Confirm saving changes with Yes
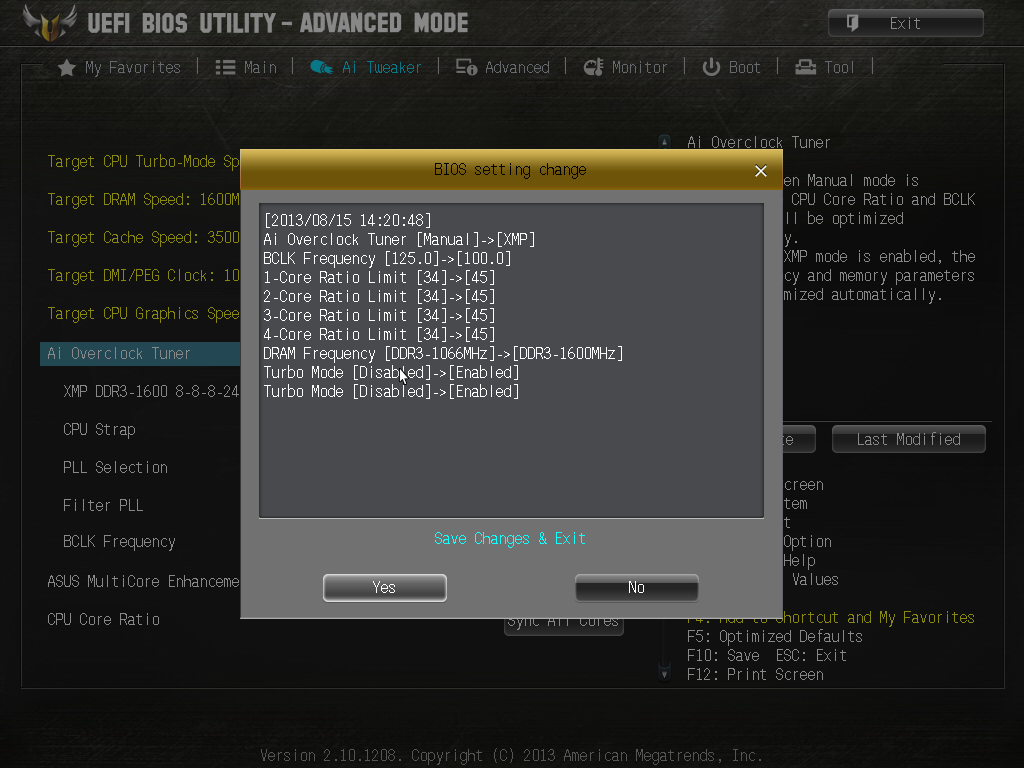 click(385, 588)
